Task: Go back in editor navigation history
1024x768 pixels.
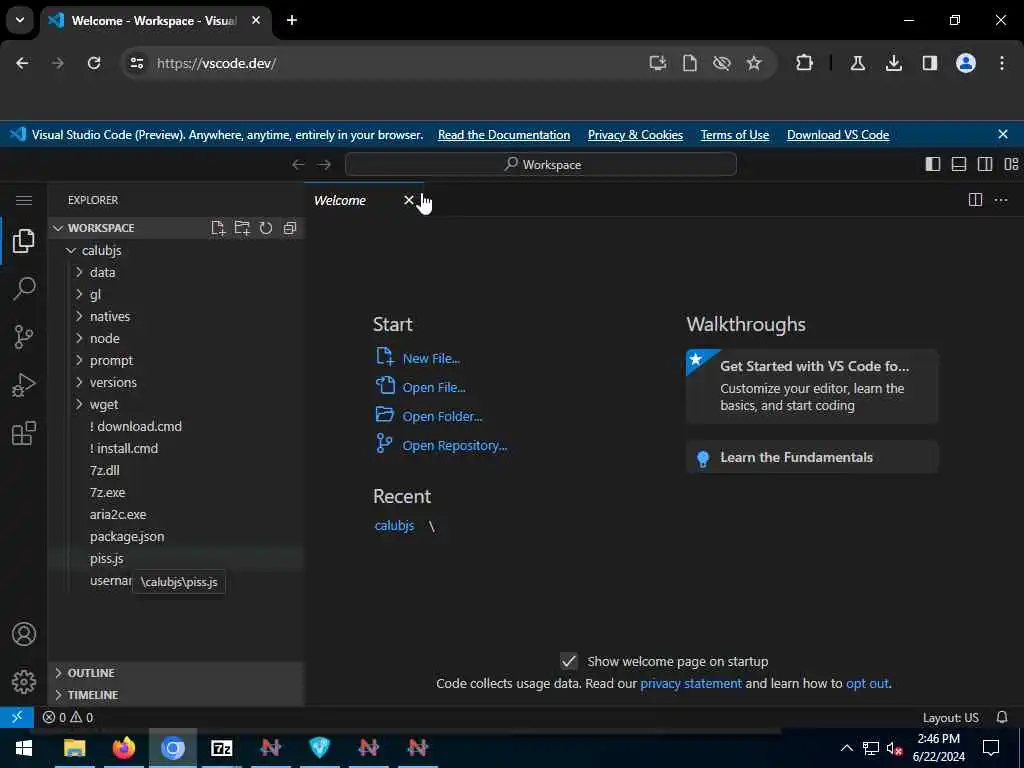Action: click(x=298, y=165)
